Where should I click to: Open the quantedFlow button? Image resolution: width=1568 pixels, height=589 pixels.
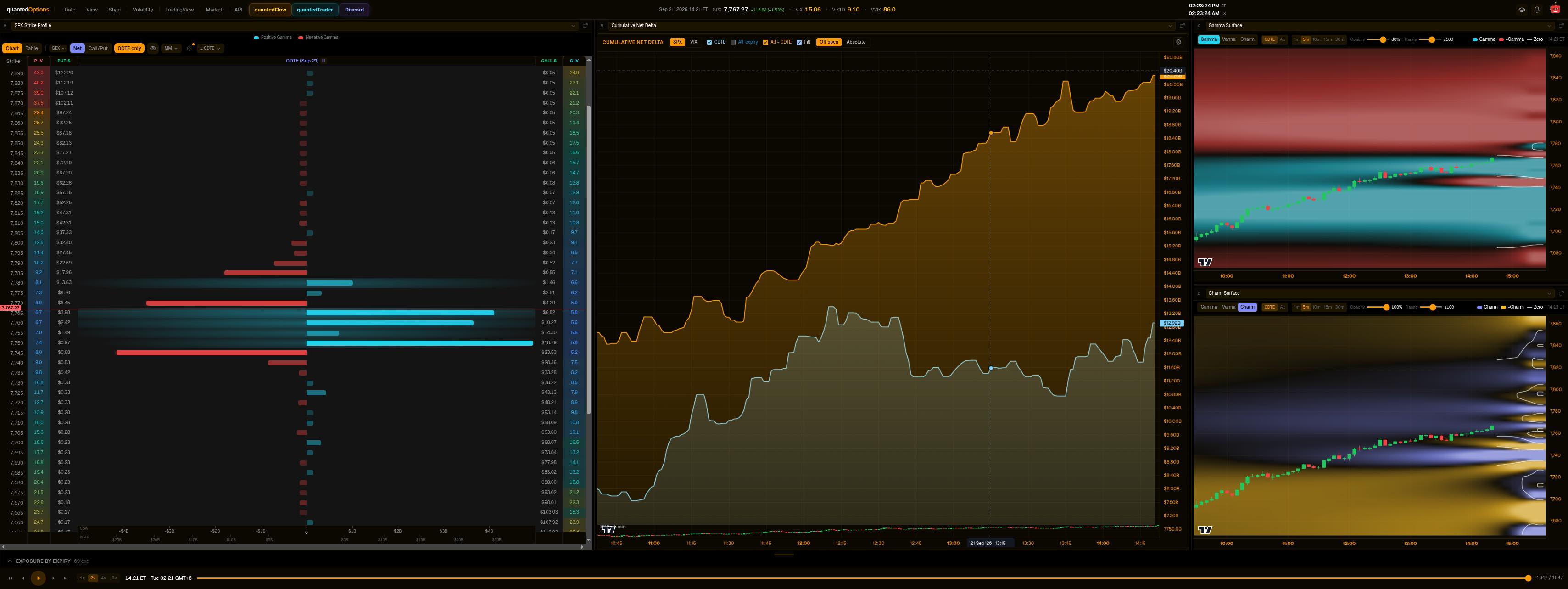pyautogui.click(x=270, y=10)
